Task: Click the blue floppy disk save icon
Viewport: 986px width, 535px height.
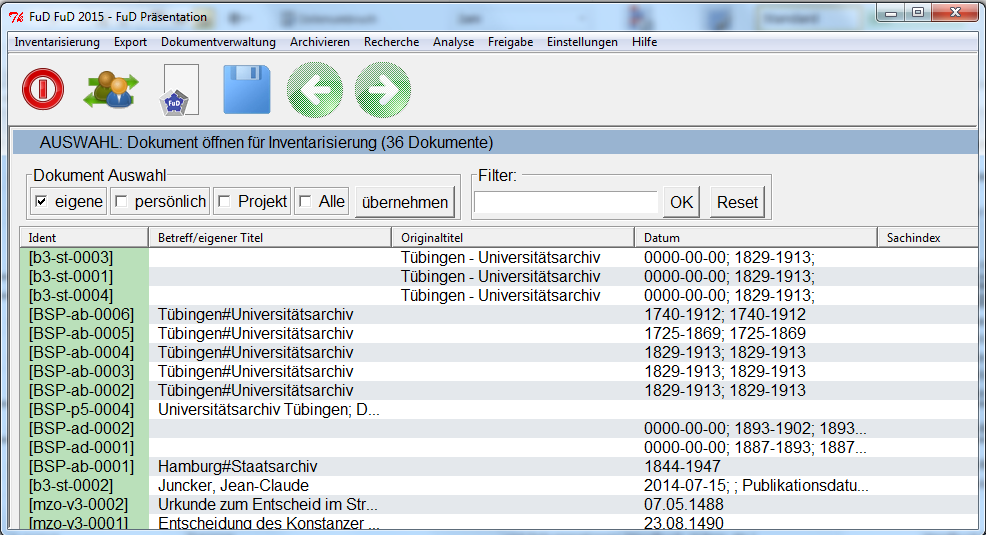Action: coord(247,89)
